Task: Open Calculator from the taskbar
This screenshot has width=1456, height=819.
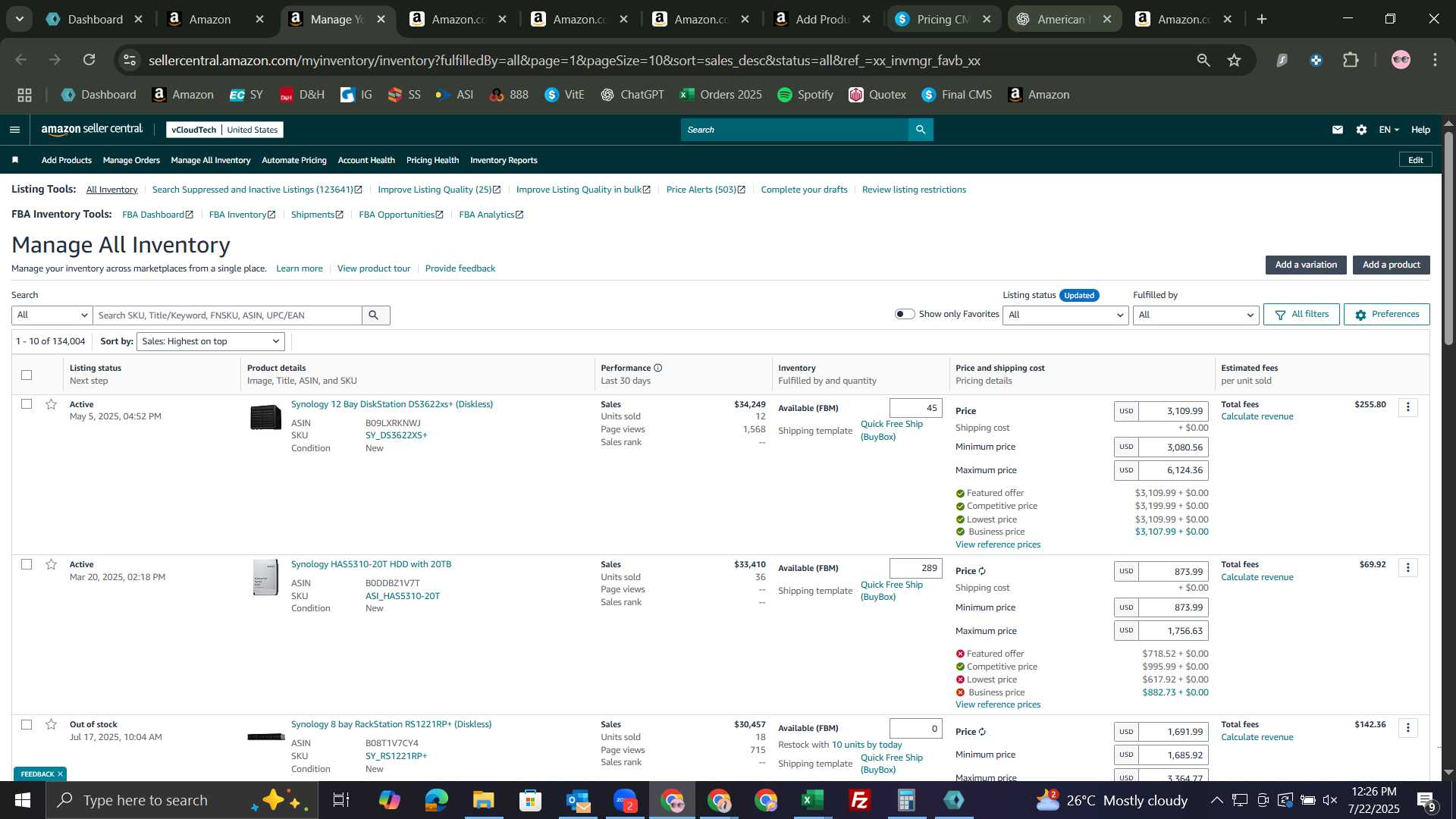Action: click(906, 800)
